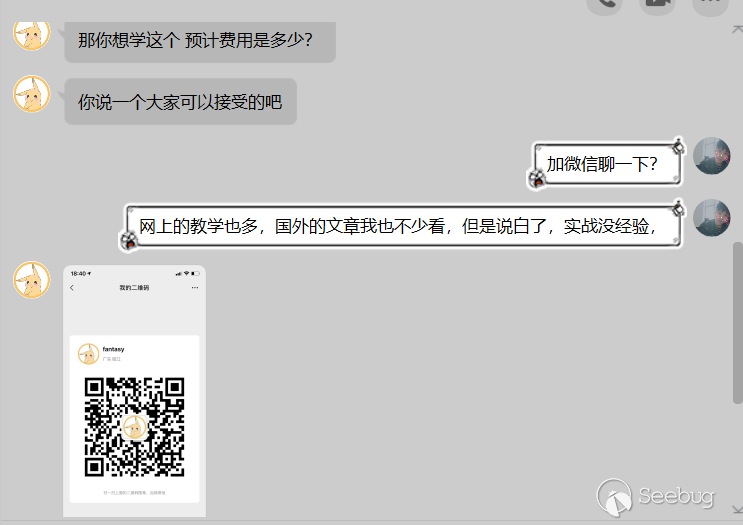This screenshot has width=743, height=525.
Task: Select sent message '加微信聊一下?'
Action: click(606, 164)
